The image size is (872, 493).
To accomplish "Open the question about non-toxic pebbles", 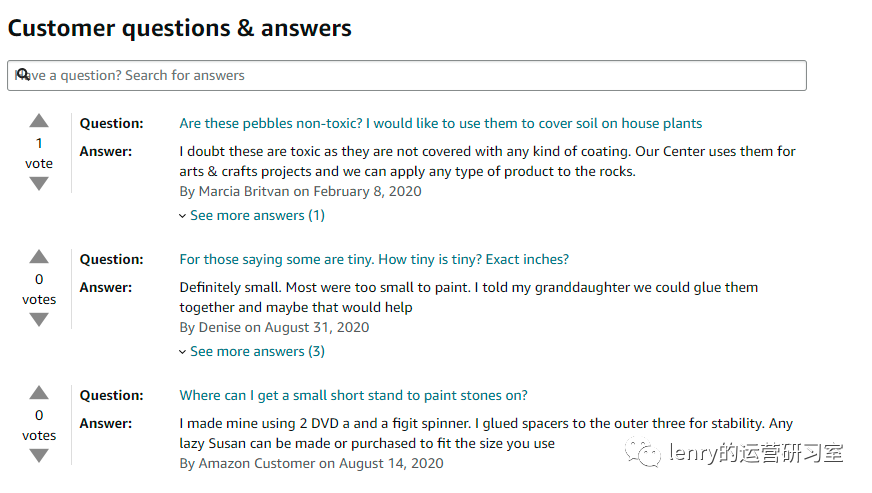I will (440, 124).
